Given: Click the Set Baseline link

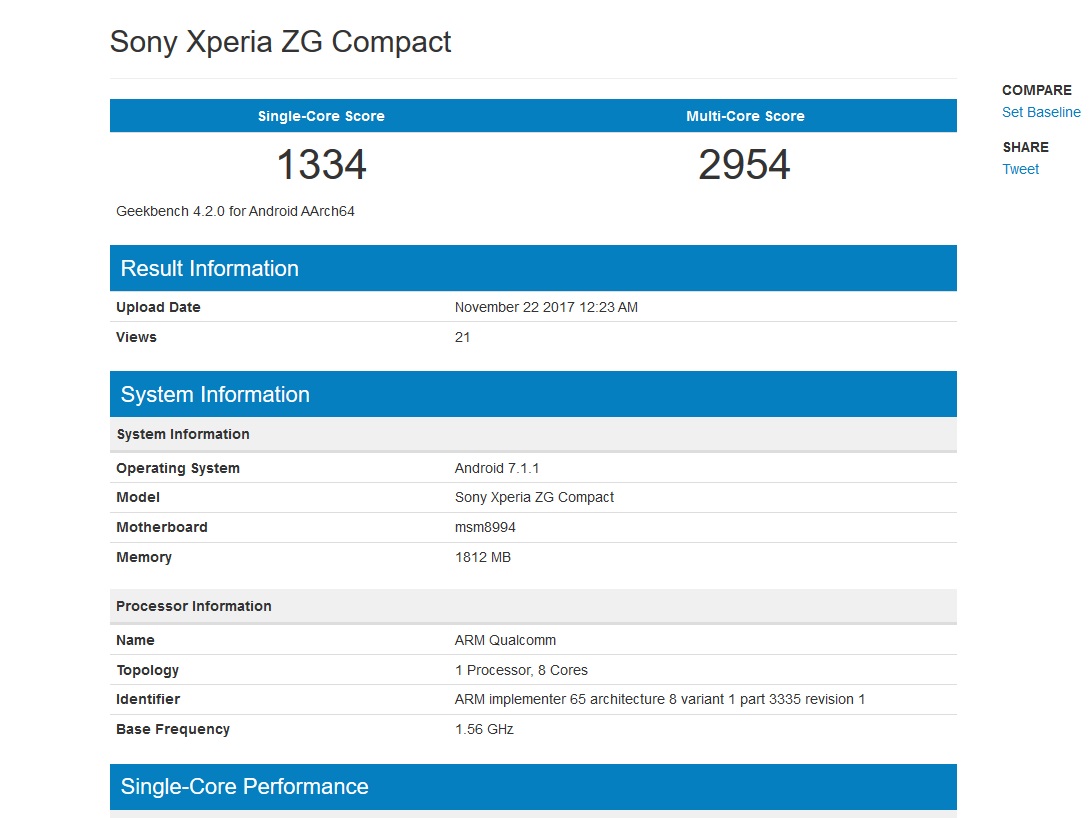Looking at the screenshot, I should (1040, 112).
